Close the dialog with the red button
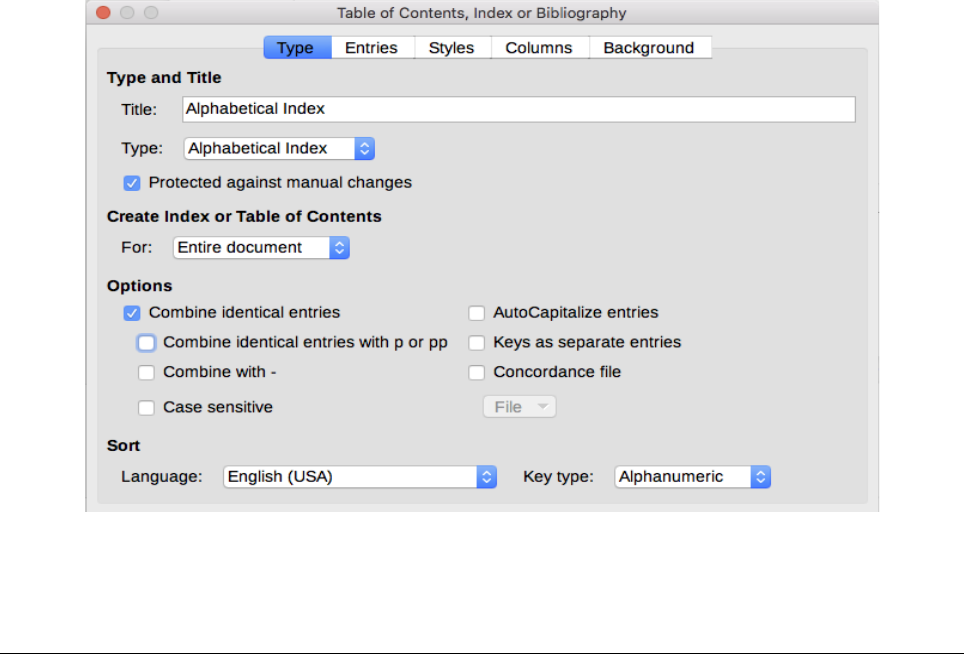The image size is (964, 654). [104, 13]
